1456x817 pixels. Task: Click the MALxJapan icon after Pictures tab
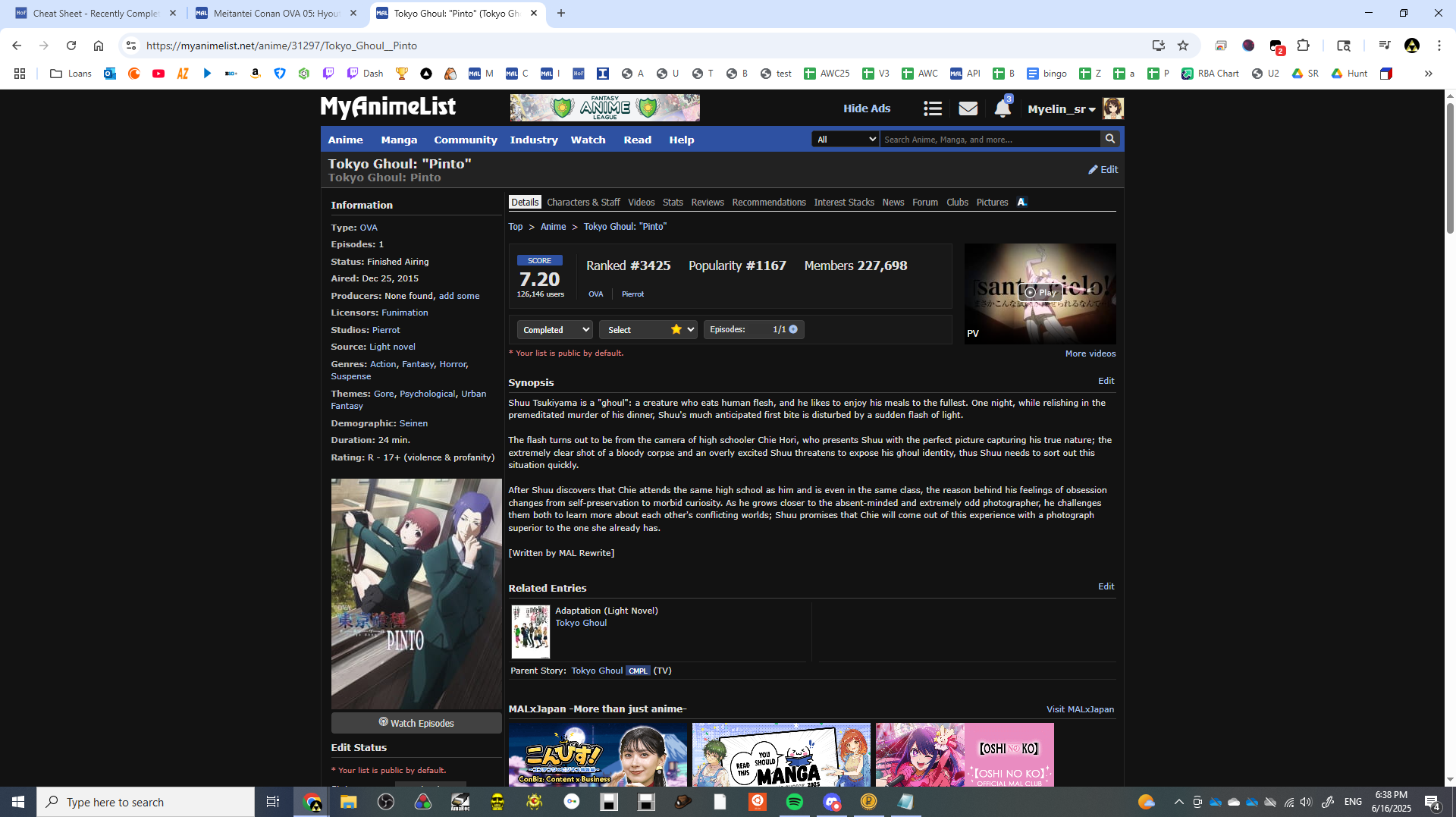click(1021, 202)
